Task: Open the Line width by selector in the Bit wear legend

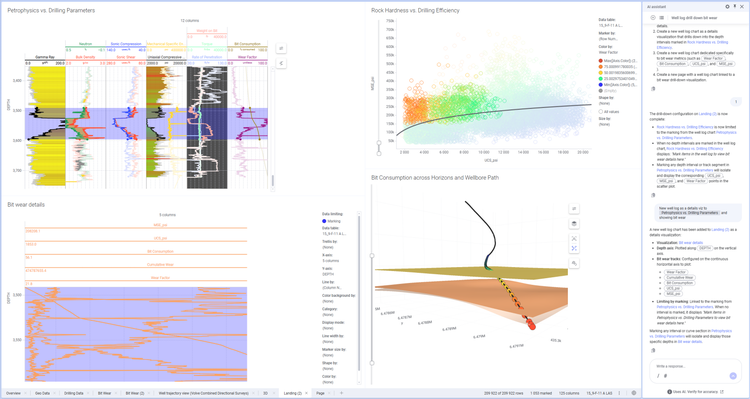Action: pyautogui.click(x=328, y=342)
